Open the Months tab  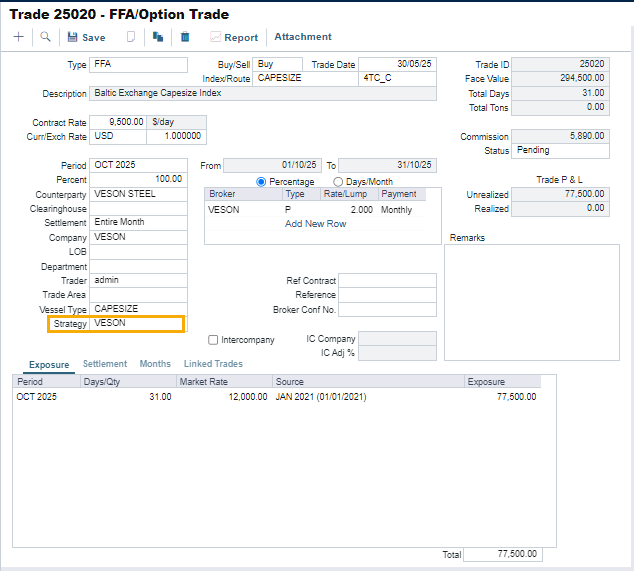click(x=155, y=364)
